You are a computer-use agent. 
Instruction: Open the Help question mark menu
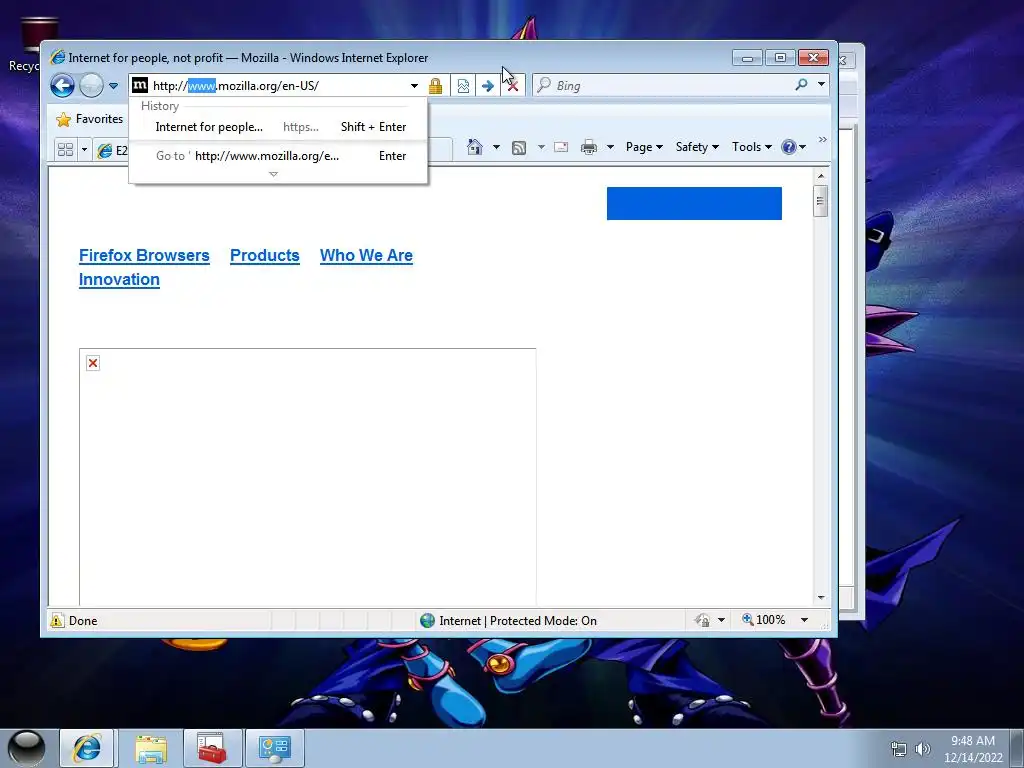[793, 147]
